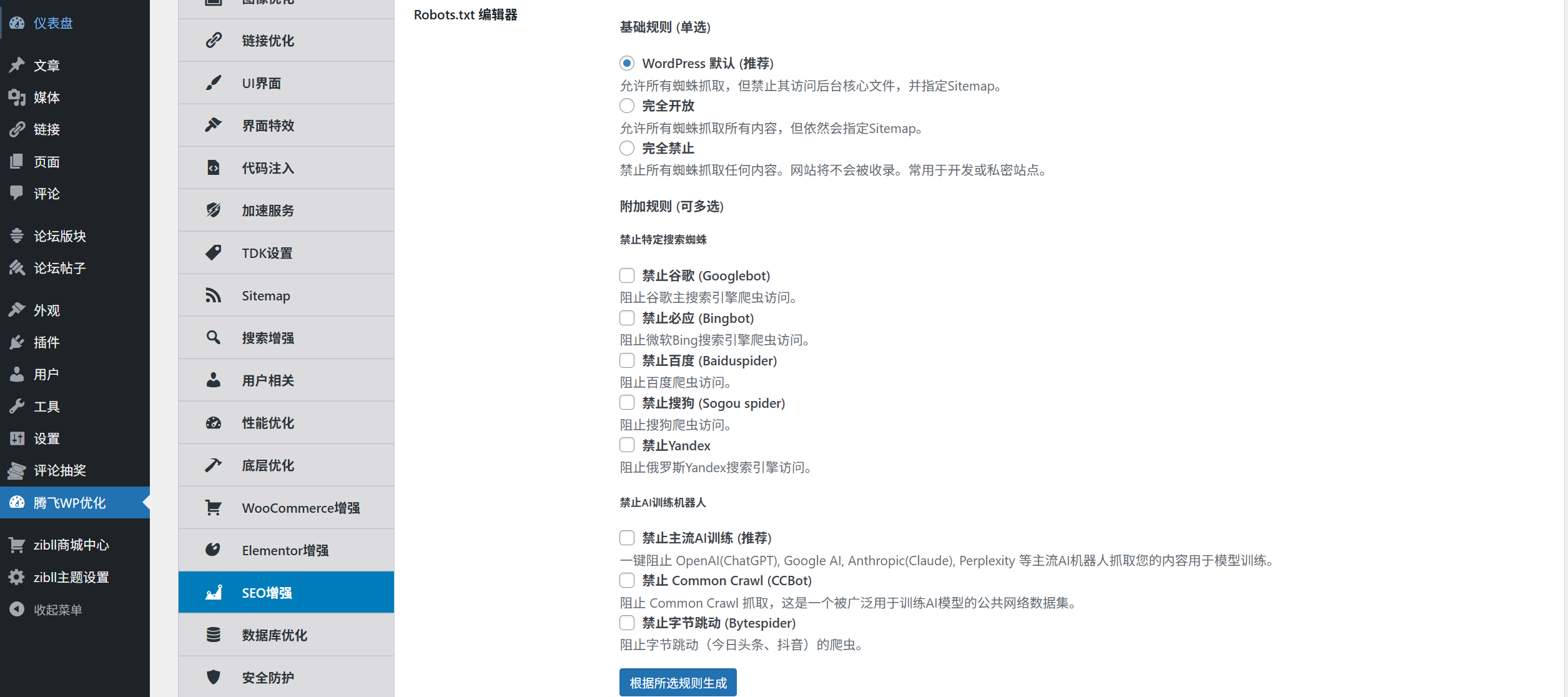Open zibll主题设置 from the sidebar
Viewport: 1568px width, 697px height.
[71, 577]
